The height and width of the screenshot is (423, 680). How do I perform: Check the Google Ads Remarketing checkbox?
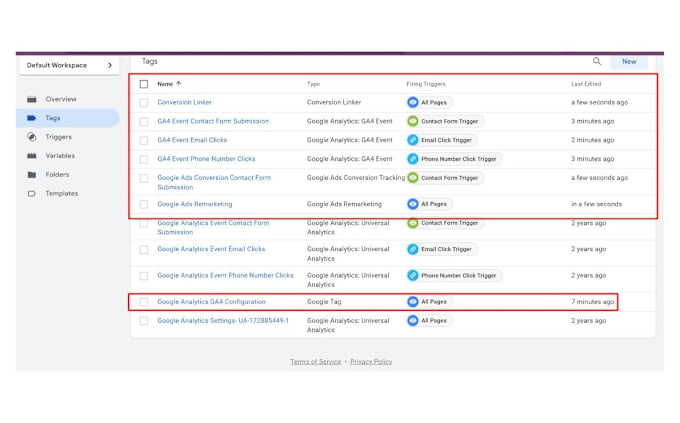coord(144,204)
